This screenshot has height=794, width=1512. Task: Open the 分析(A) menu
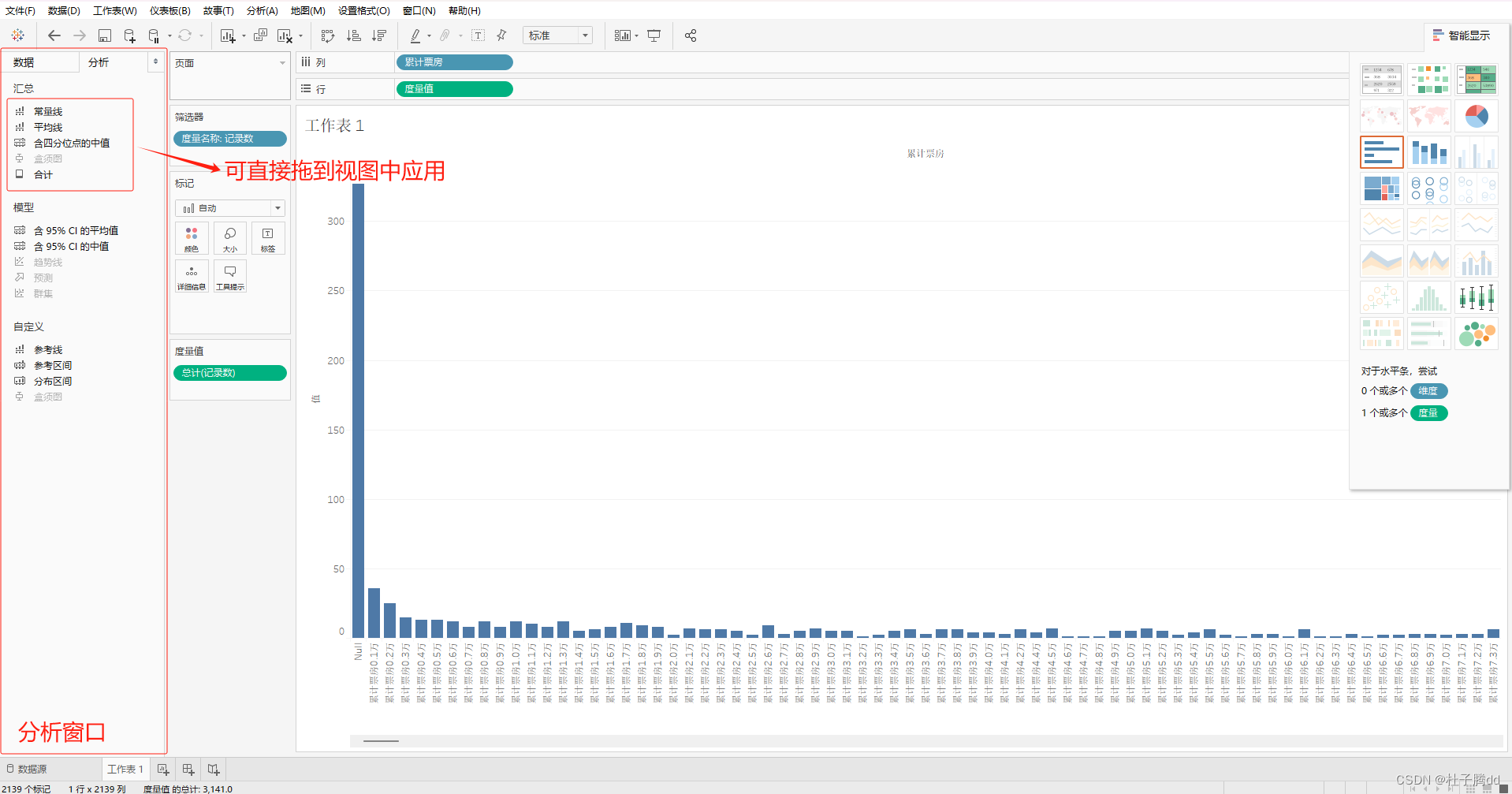pos(263,11)
